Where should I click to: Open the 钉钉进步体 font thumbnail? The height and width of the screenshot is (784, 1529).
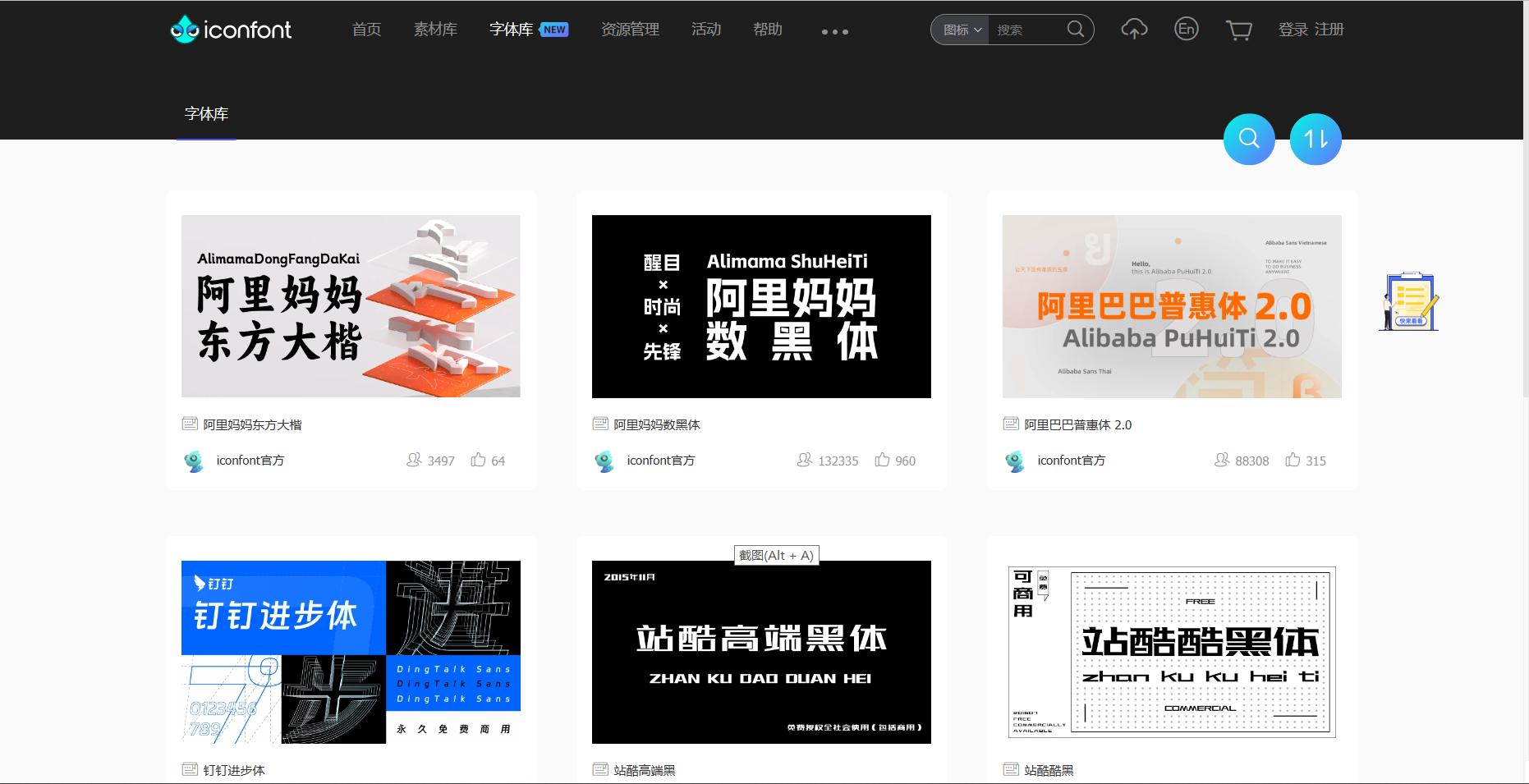pos(351,652)
